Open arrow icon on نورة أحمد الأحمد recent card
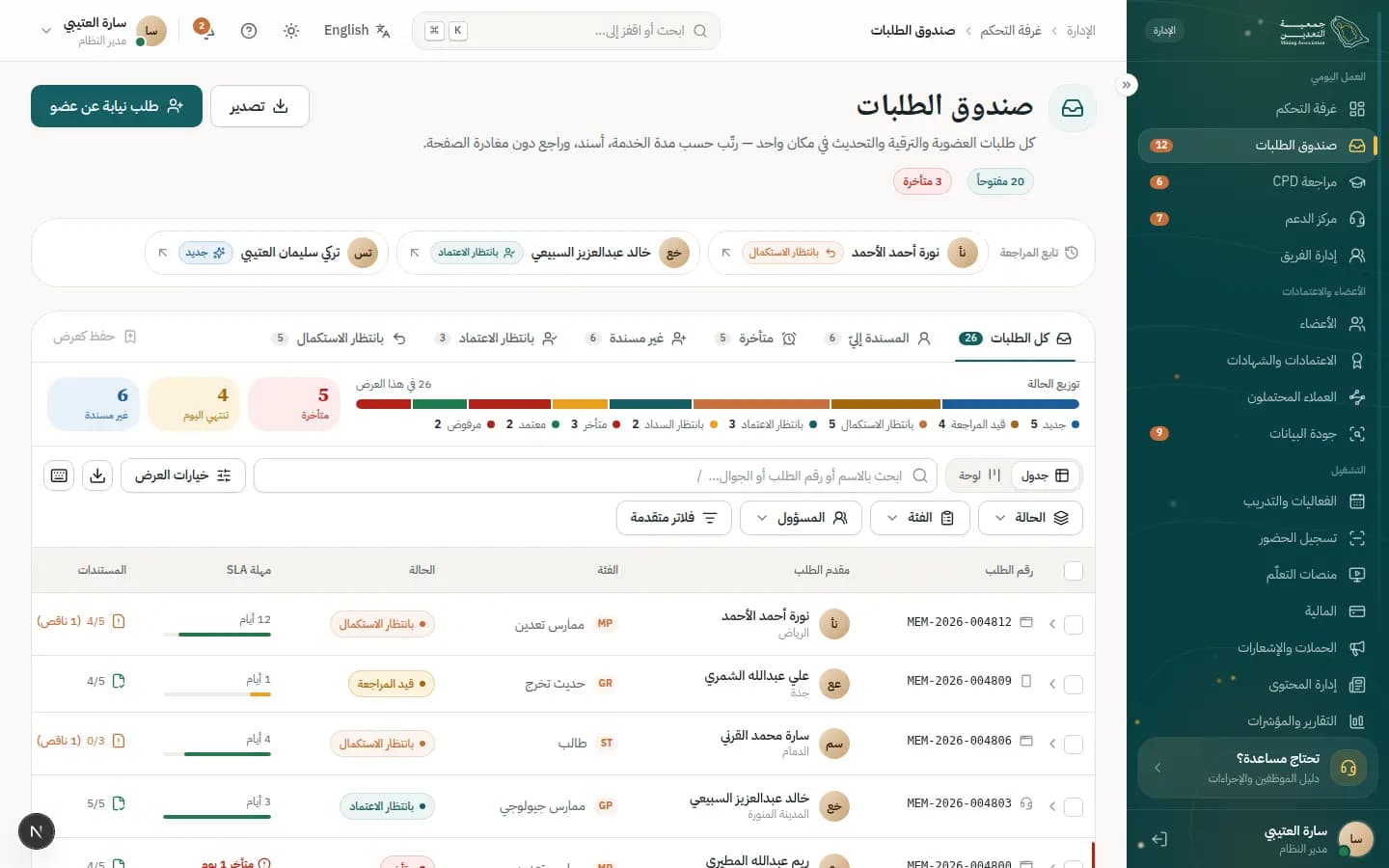Viewport: 1389px width, 868px height. pos(726,253)
